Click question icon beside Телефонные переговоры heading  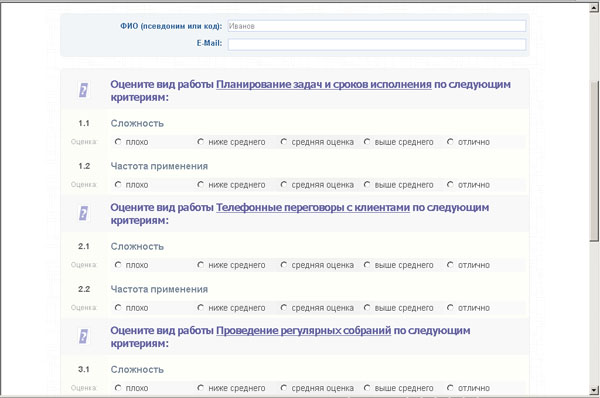pos(83,214)
